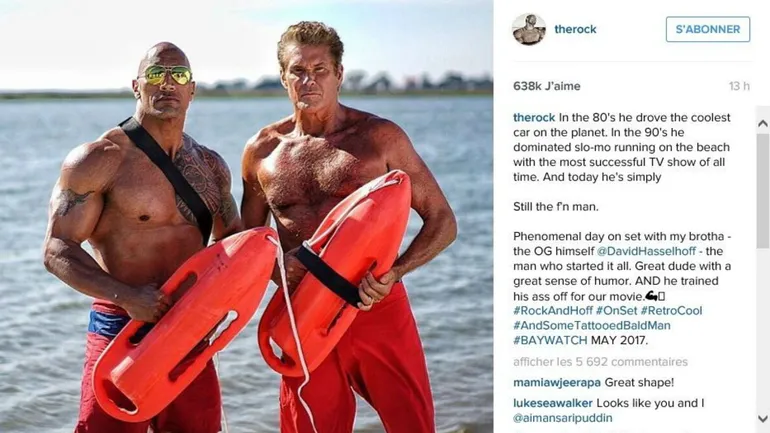770x433 pixels.
Task: View the 638k J'aime likes count
Action: coord(547,86)
